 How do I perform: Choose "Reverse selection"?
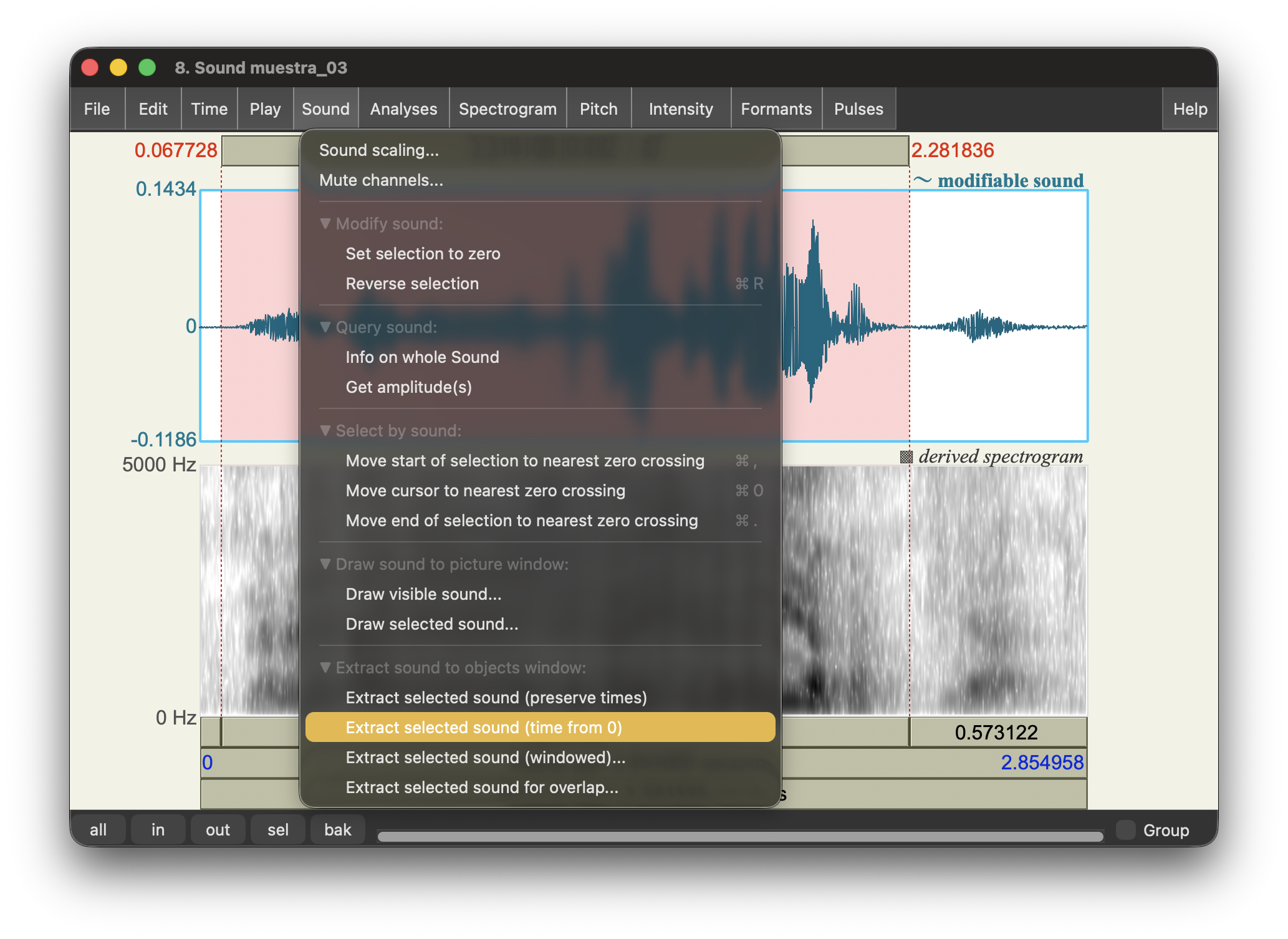pyautogui.click(x=412, y=283)
